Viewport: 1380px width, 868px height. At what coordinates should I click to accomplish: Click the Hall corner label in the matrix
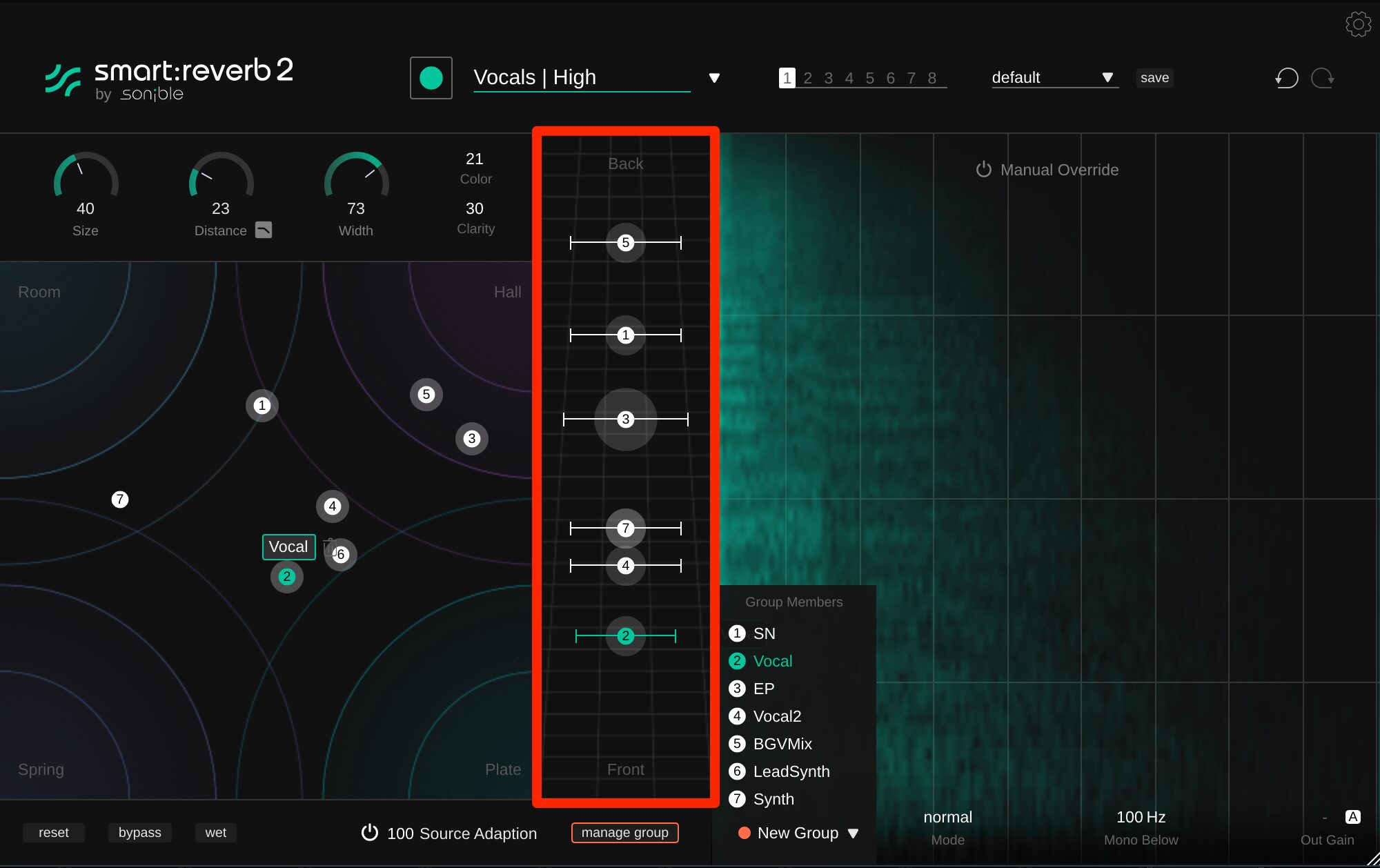507,292
